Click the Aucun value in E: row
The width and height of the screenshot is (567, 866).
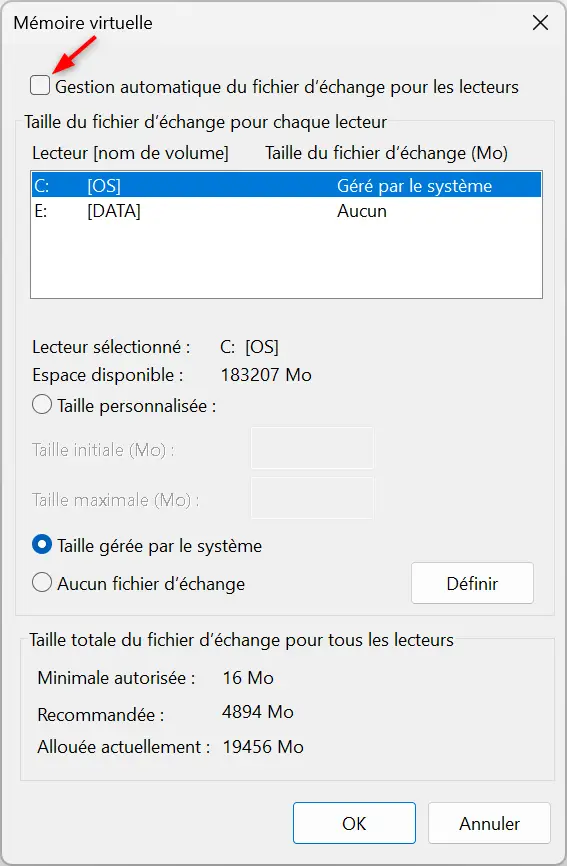point(362,211)
